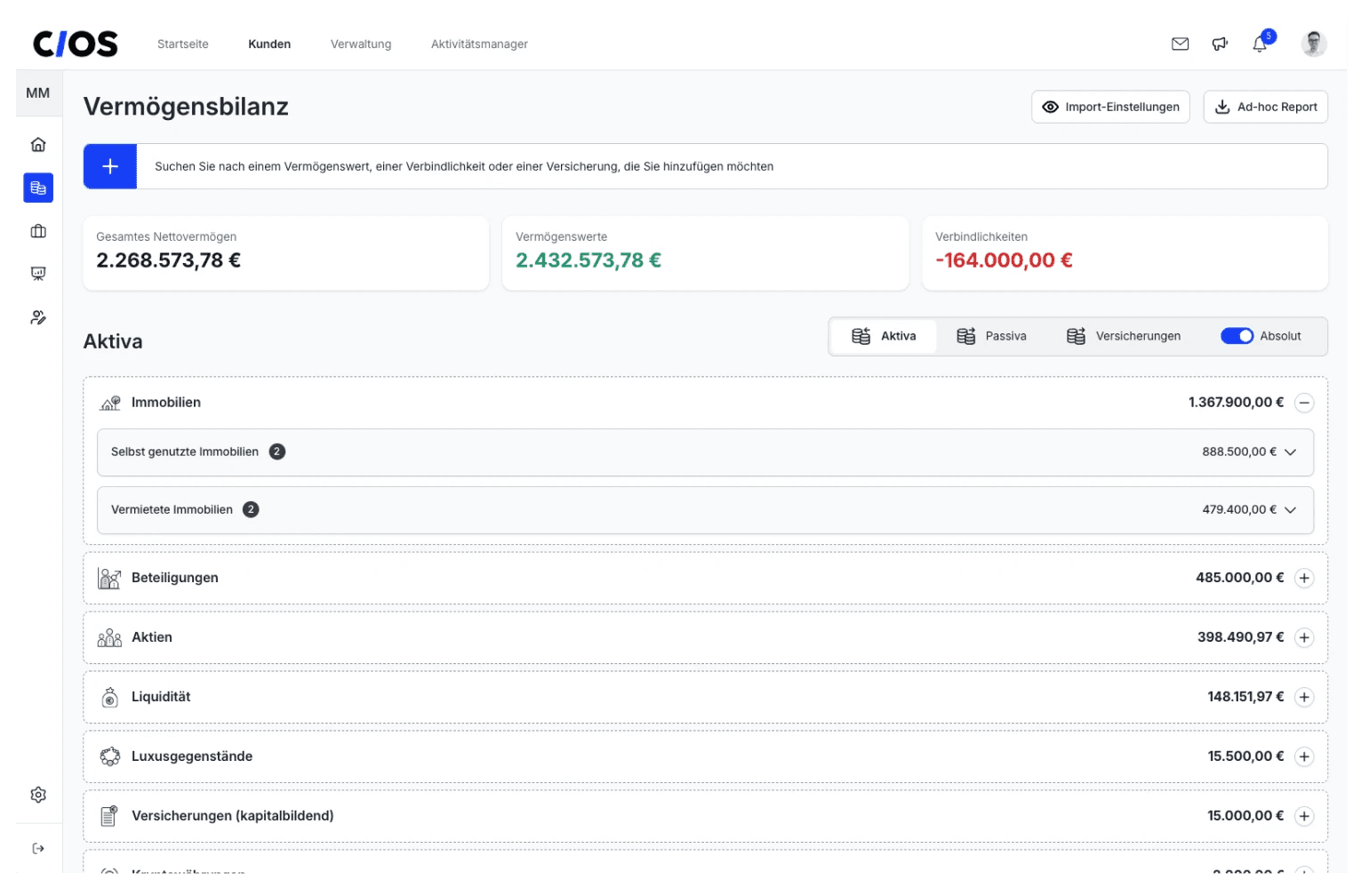
Task: Click the Versicherungen (kapitalbildend) document icon
Action: pyautogui.click(x=108, y=816)
